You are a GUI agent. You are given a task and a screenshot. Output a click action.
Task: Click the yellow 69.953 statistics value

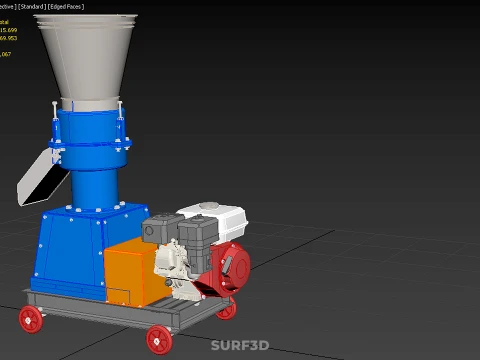(8, 38)
